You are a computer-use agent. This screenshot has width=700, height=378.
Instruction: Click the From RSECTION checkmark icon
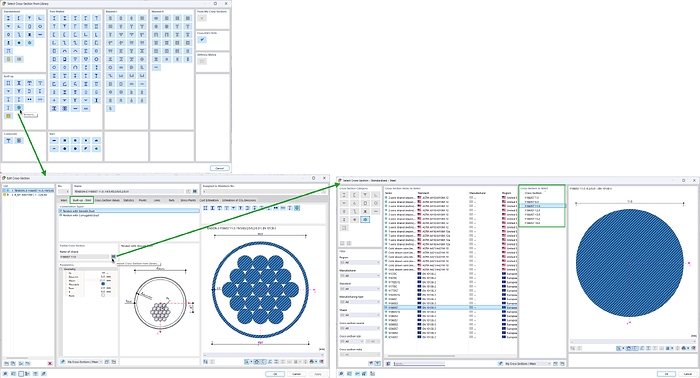click(x=202, y=40)
